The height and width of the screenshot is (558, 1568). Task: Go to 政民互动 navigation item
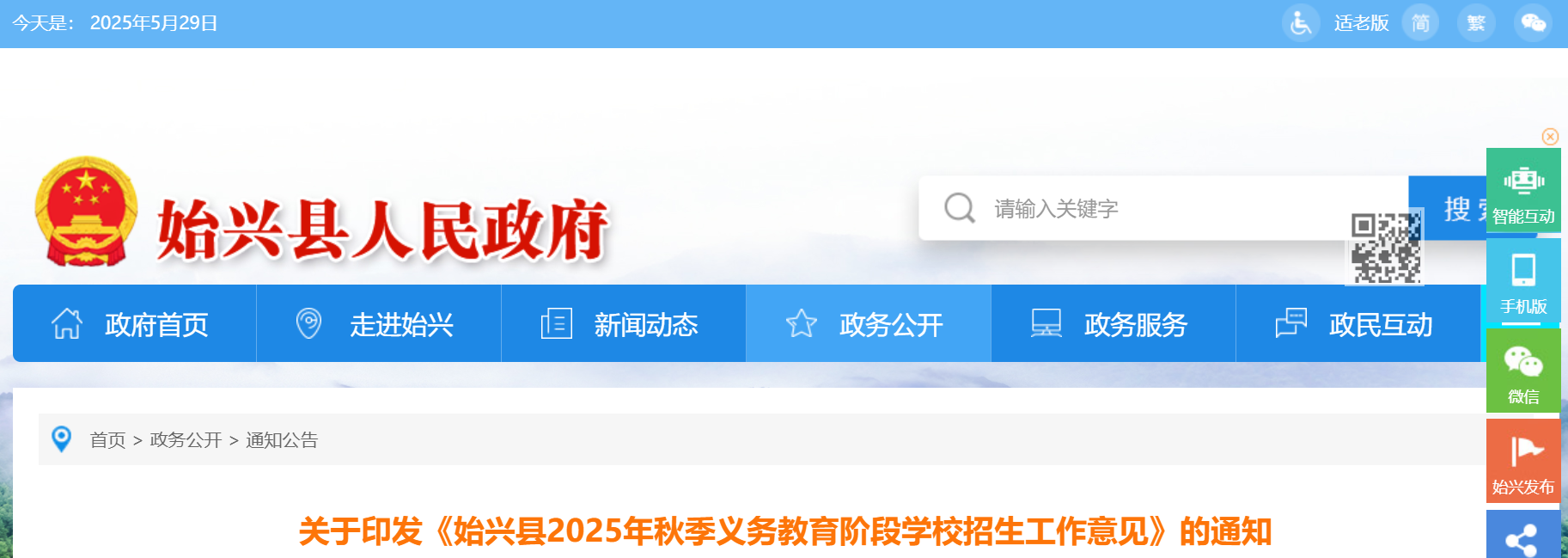(1358, 324)
